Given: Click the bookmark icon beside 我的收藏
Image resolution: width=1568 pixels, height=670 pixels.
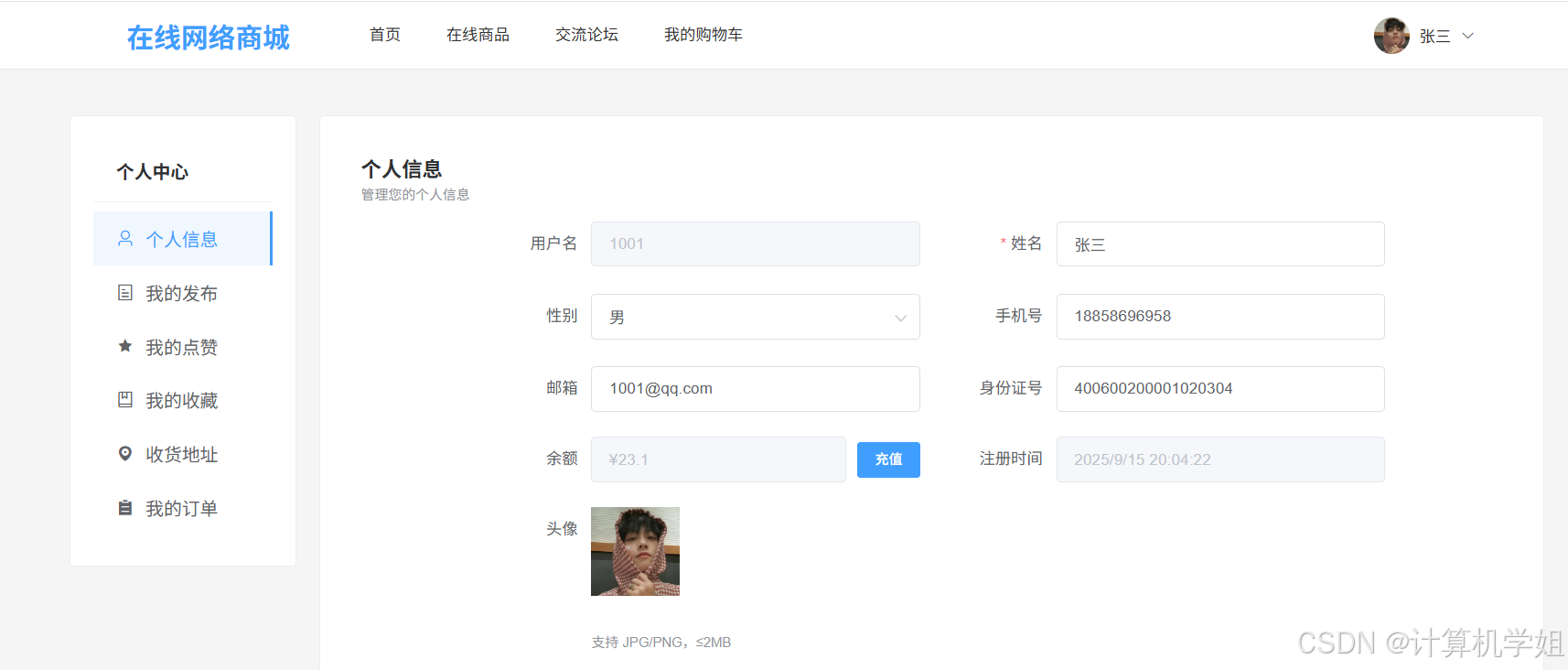Looking at the screenshot, I should tap(125, 400).
